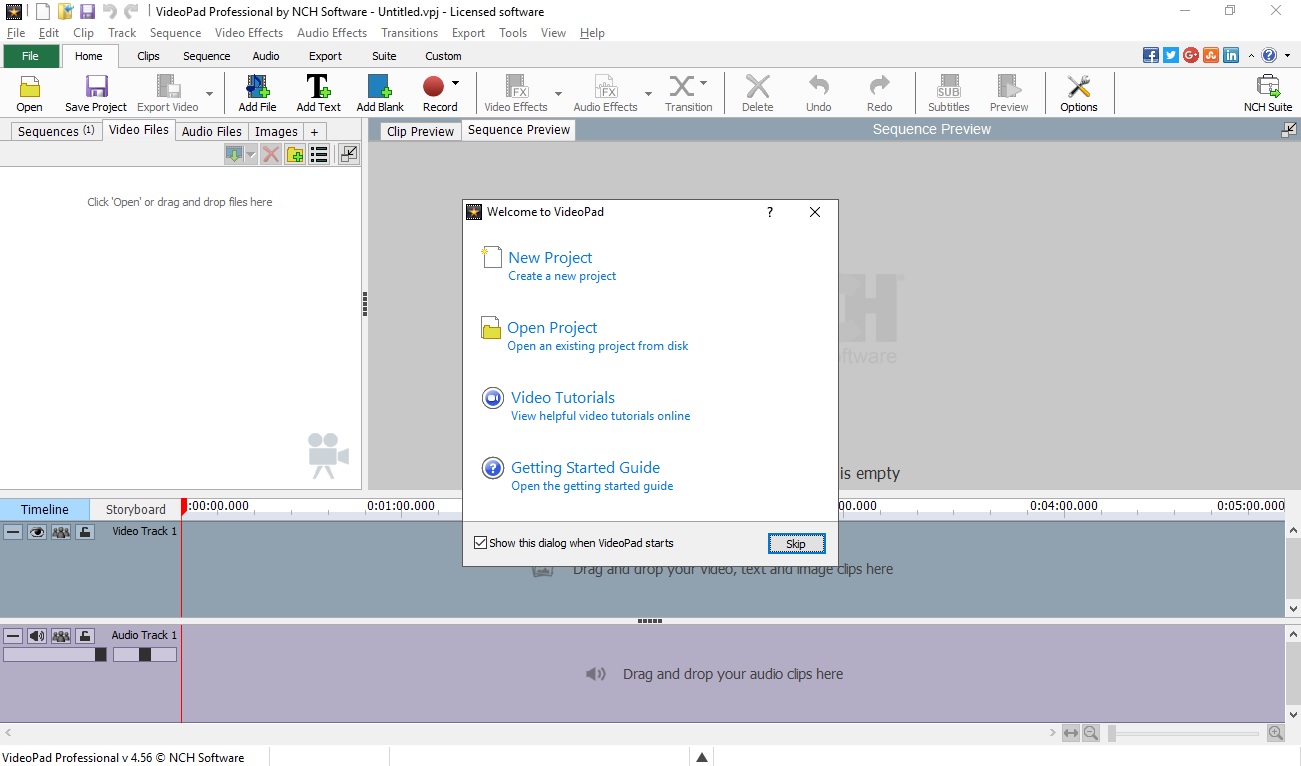
Task: Mute Audio Track 1 speaker icon
Action: click(x=37, y=636)
